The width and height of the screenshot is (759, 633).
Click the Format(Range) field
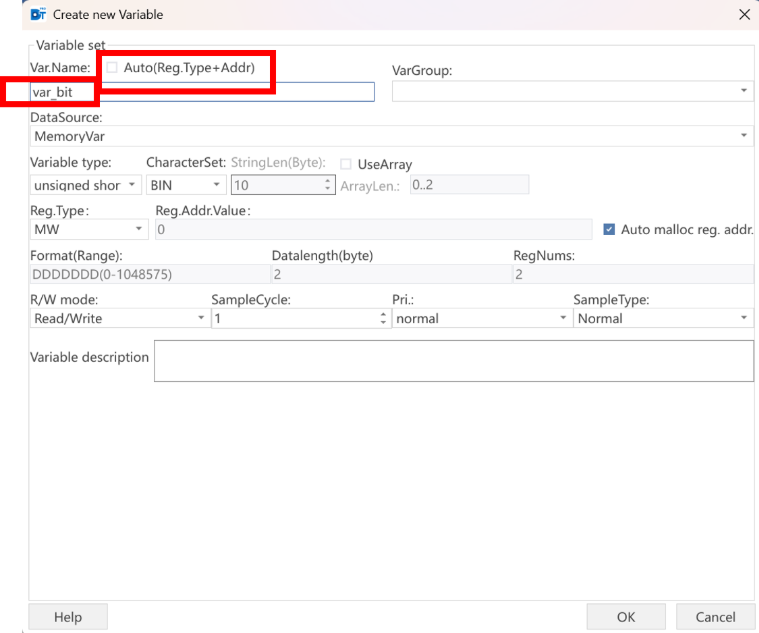click(150, 274)
